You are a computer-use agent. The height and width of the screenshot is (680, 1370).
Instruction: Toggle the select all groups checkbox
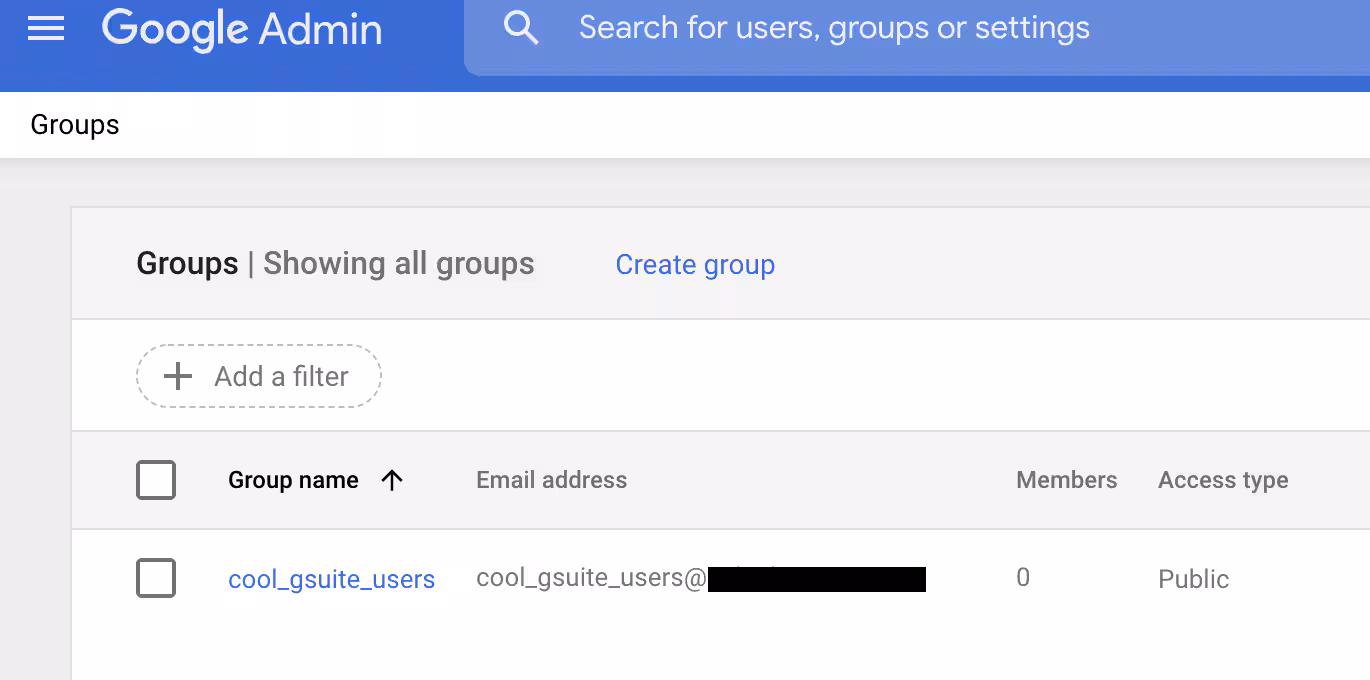(x=156, y=480)
